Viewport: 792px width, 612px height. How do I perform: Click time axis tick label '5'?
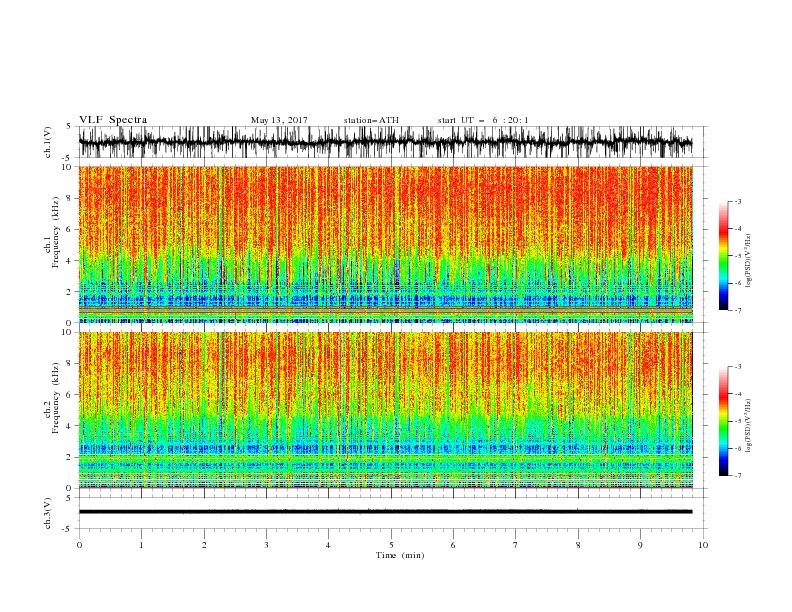[x=391, y=545]
